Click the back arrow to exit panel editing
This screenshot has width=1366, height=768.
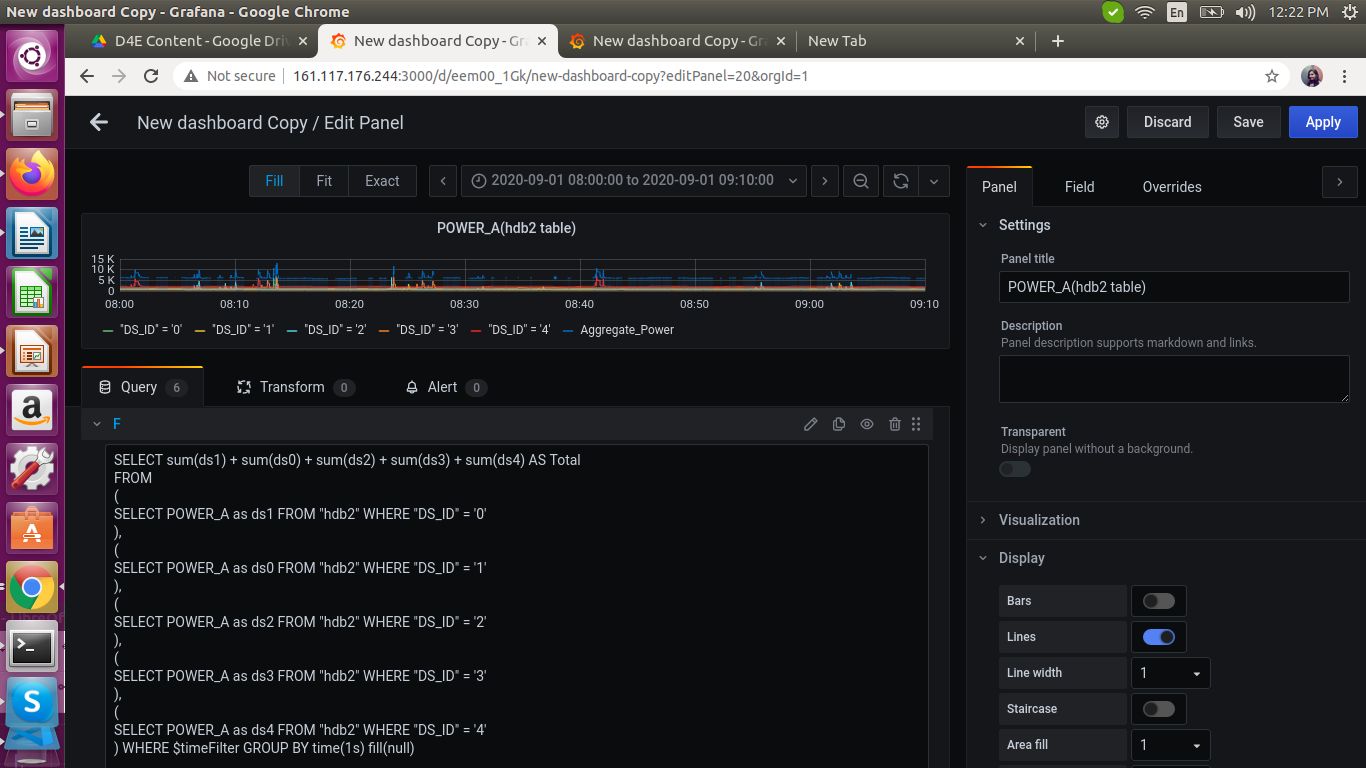[98, 122]
